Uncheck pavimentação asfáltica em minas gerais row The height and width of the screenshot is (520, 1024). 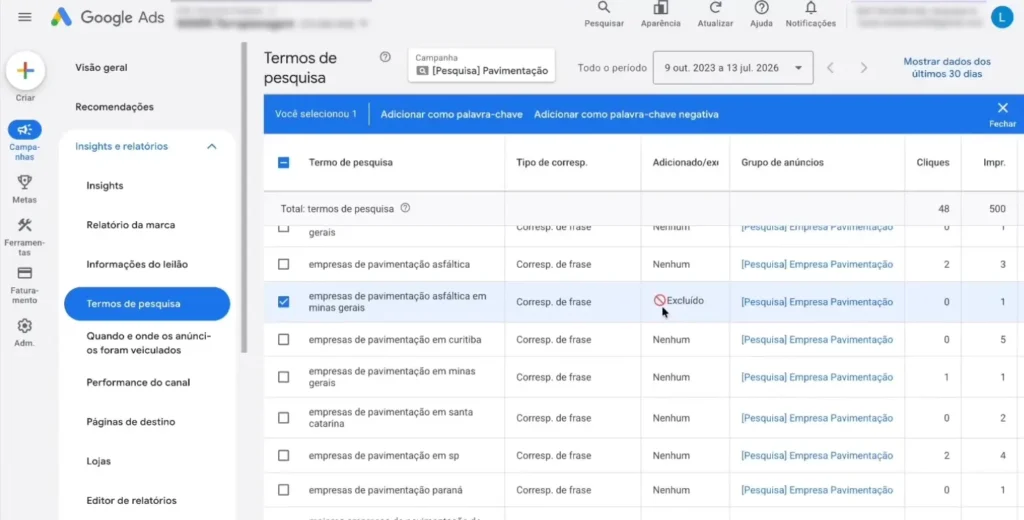(x=283, y=302)
